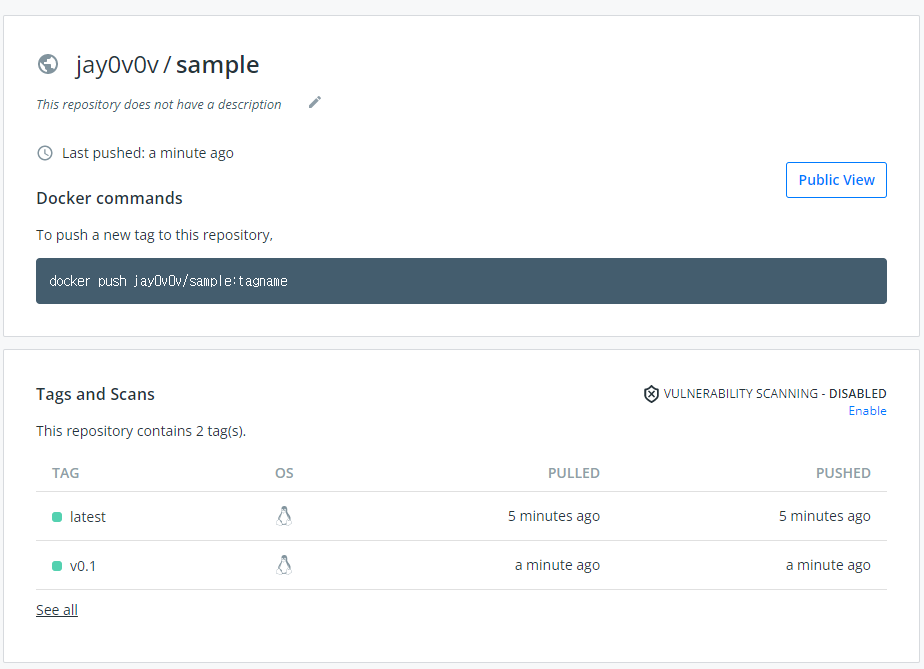Click 'This repository contains 2 tag(s).' text
The image size is (924, 669).
pyautogui.click(x=141, y=431)
